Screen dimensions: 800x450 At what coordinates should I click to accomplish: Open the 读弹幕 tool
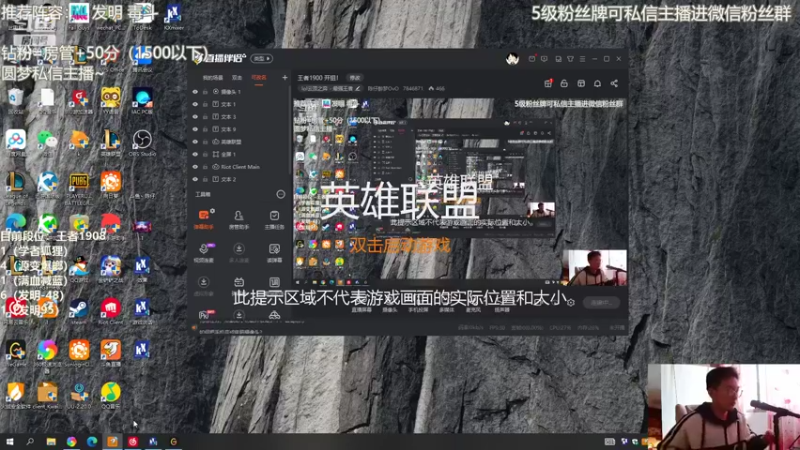tap(274, 253)
